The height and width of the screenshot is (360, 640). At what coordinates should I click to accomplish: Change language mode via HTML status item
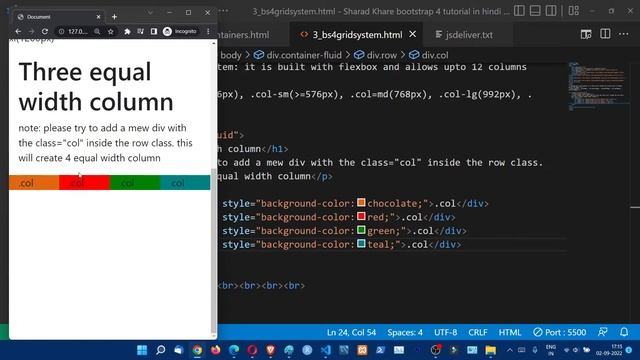click(510, 332)
